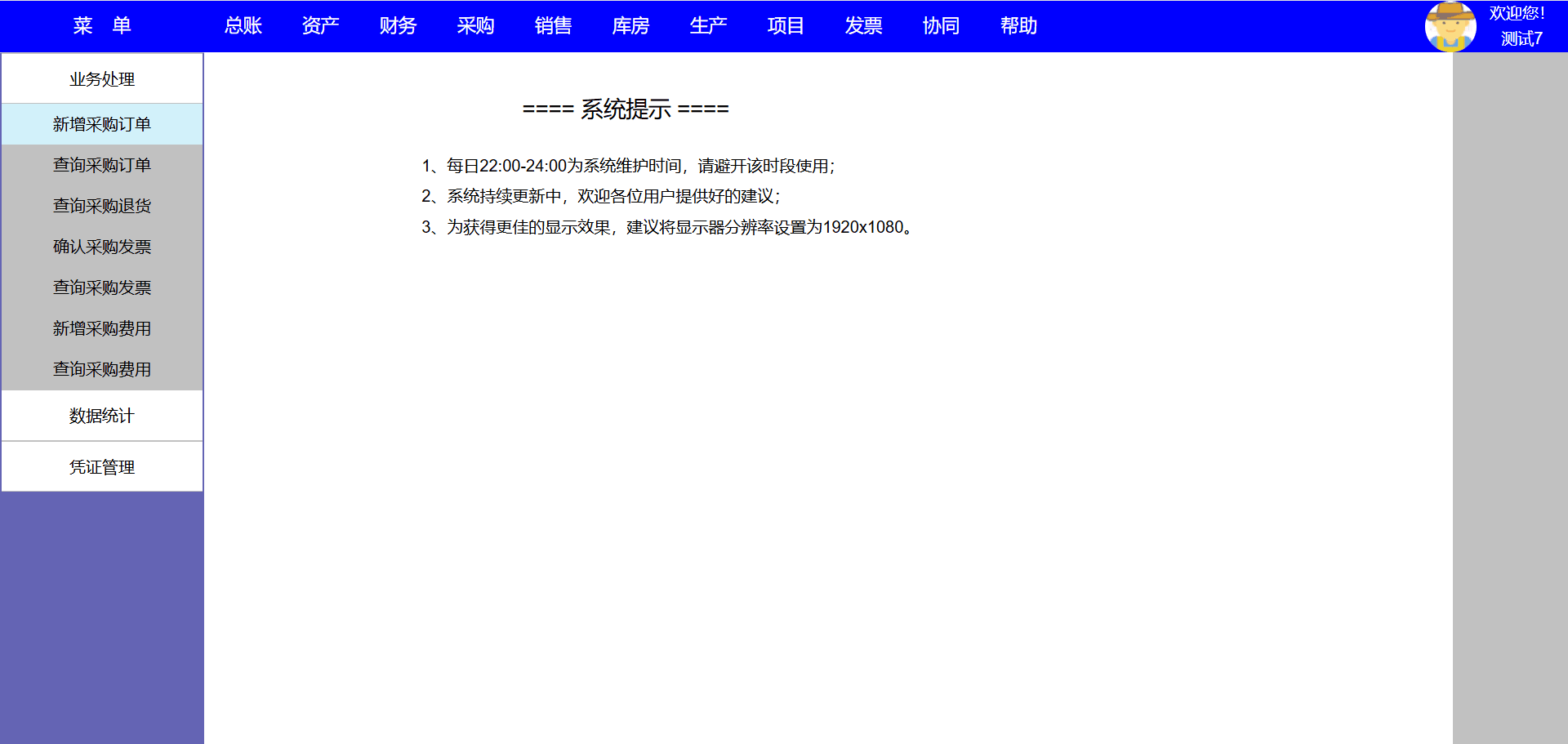
Task: Open 查询采购订单 from the sidebar
Action: (x=102, y=165)
